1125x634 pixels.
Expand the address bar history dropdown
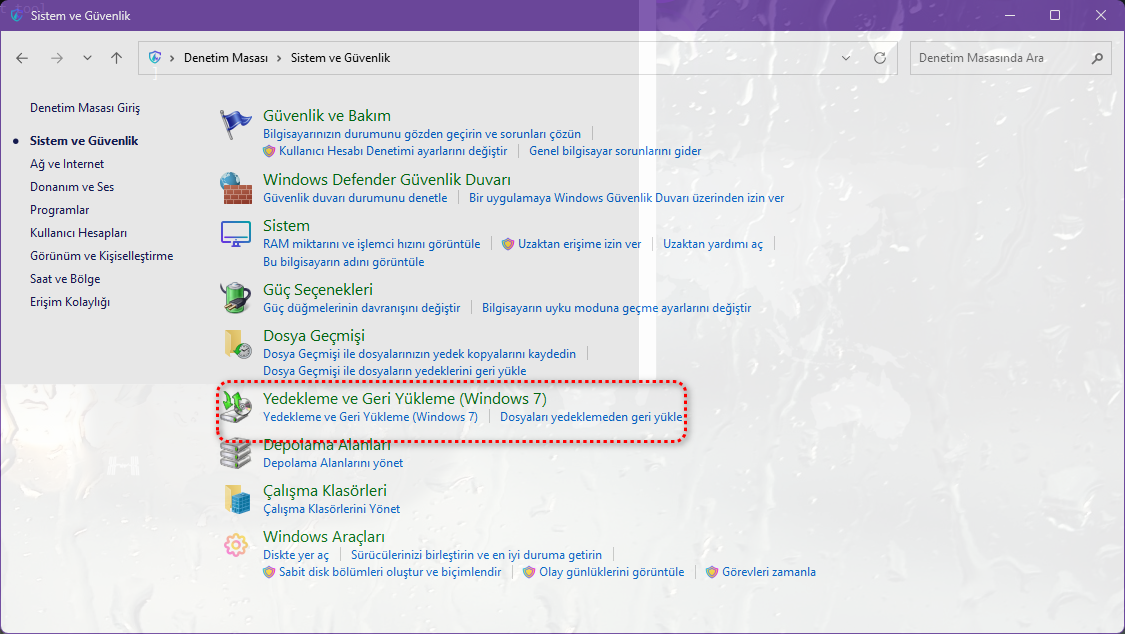846,58
